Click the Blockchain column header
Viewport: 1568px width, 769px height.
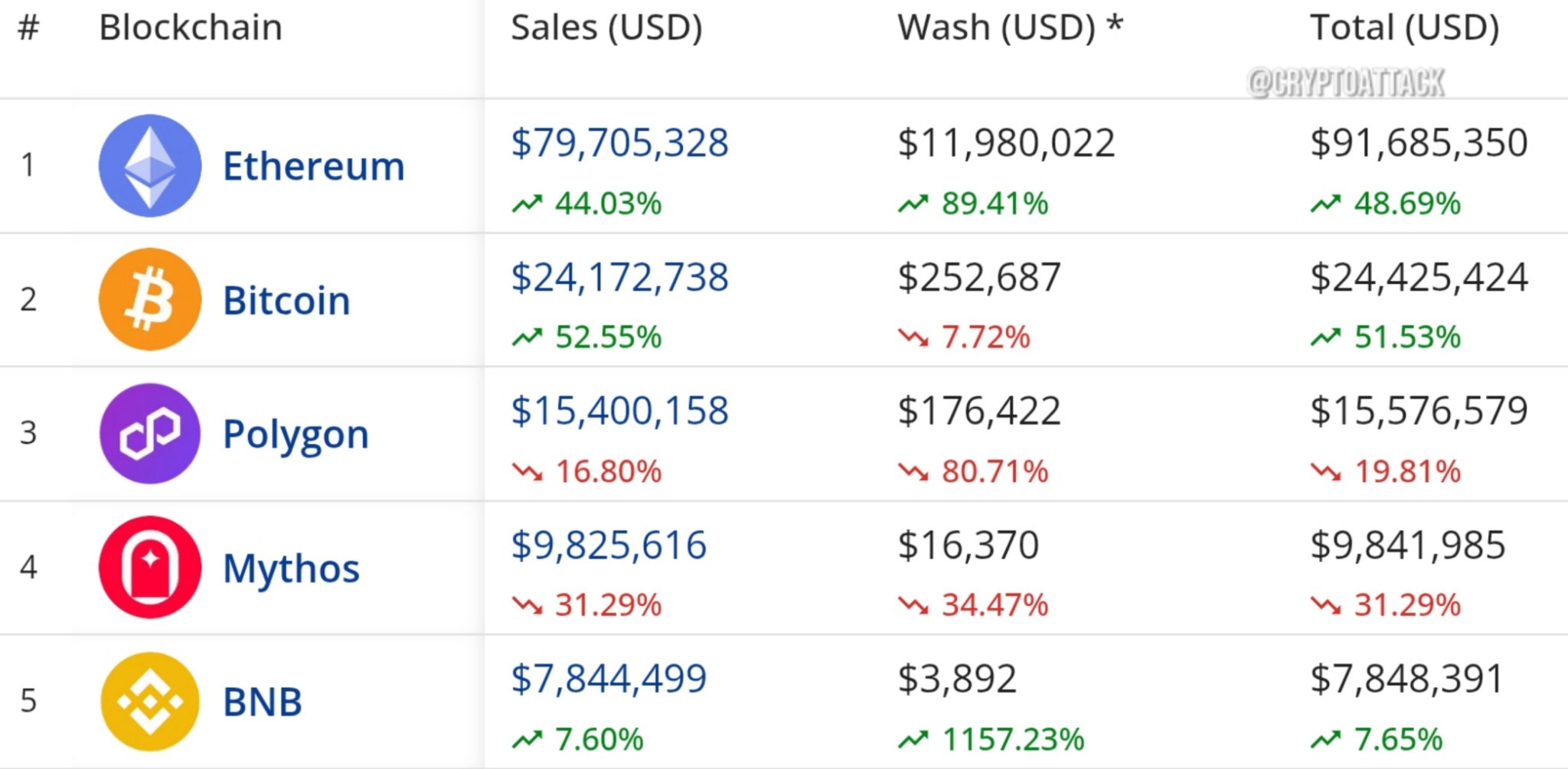point(191,28)
